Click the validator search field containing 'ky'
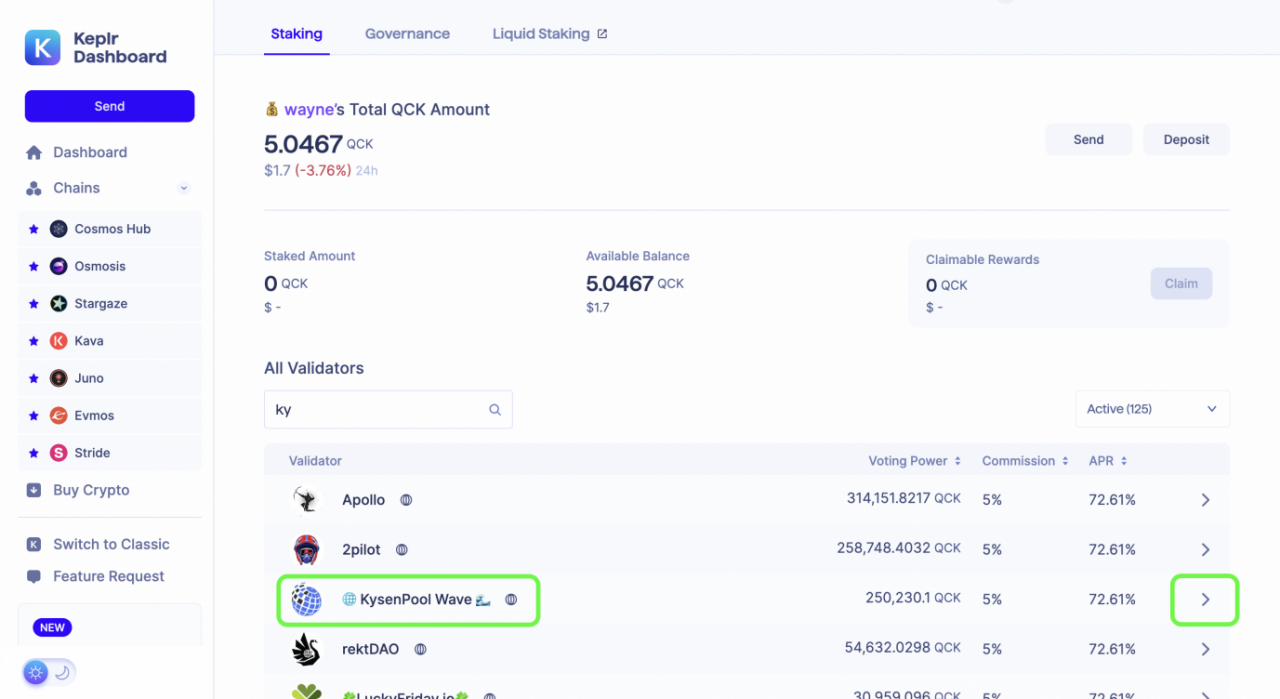1280x699 pixels. (x=388, y=410)
